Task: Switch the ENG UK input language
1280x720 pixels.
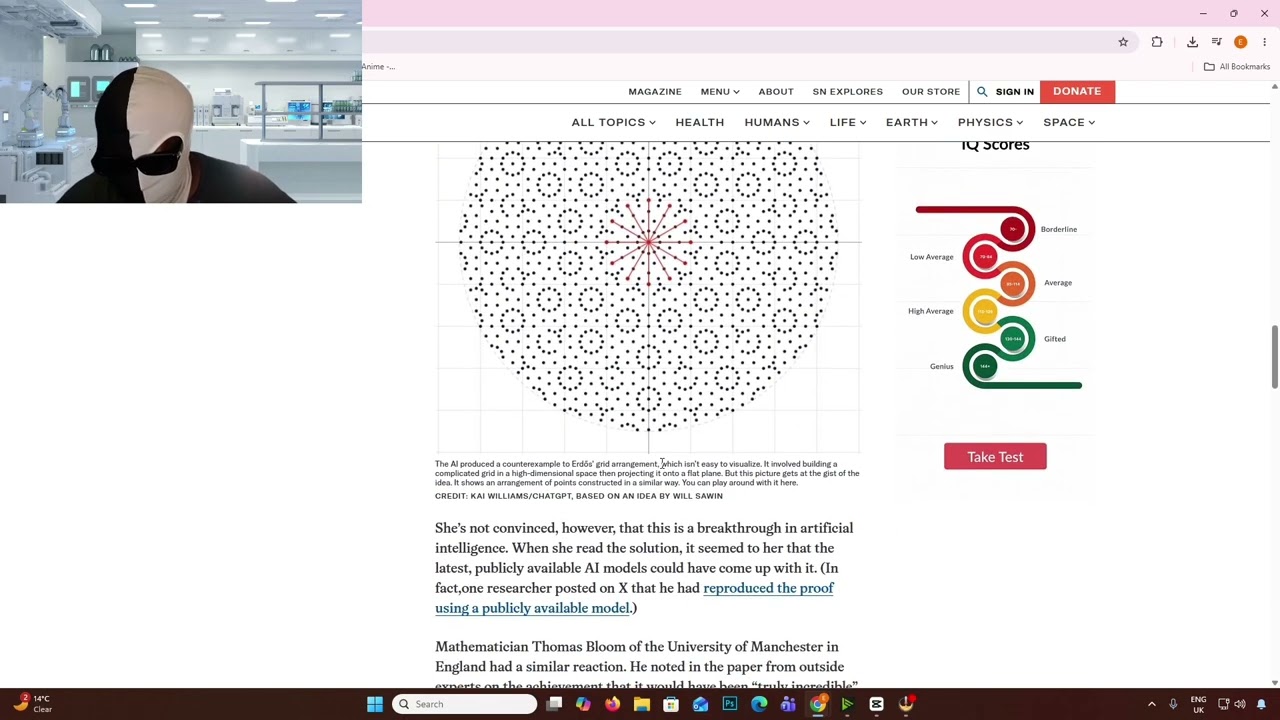Action: point(1198,704)
